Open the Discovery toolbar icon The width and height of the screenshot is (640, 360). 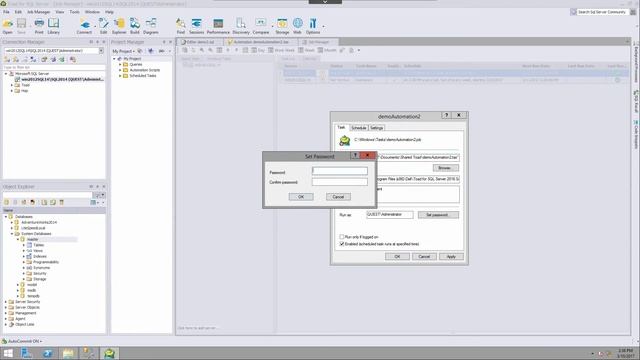(241, 26)
